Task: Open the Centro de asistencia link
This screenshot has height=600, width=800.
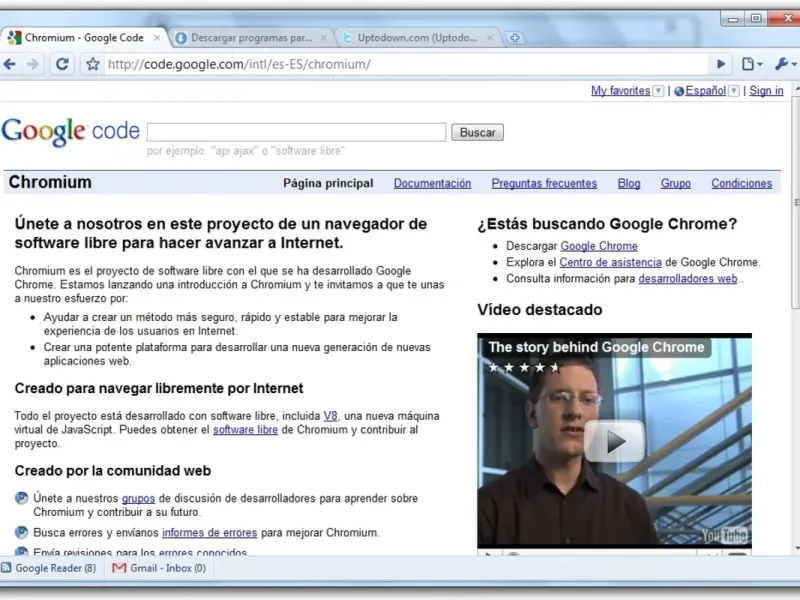Action: click(x=610, y=262)
